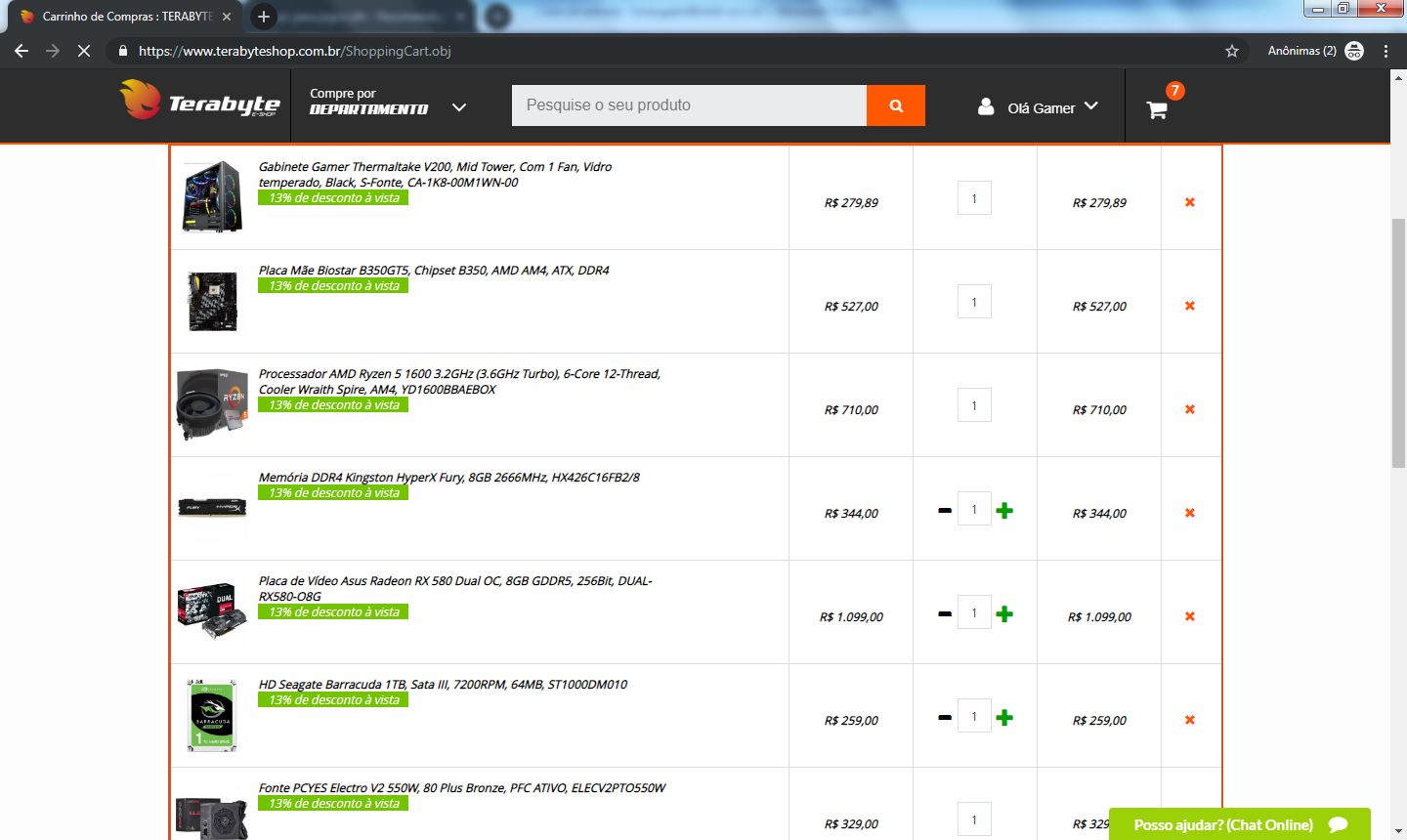Open Placa Mãe Biostar B350GT5 product link
Viewport: 1407px width, 840px height.
pos(434,271)
